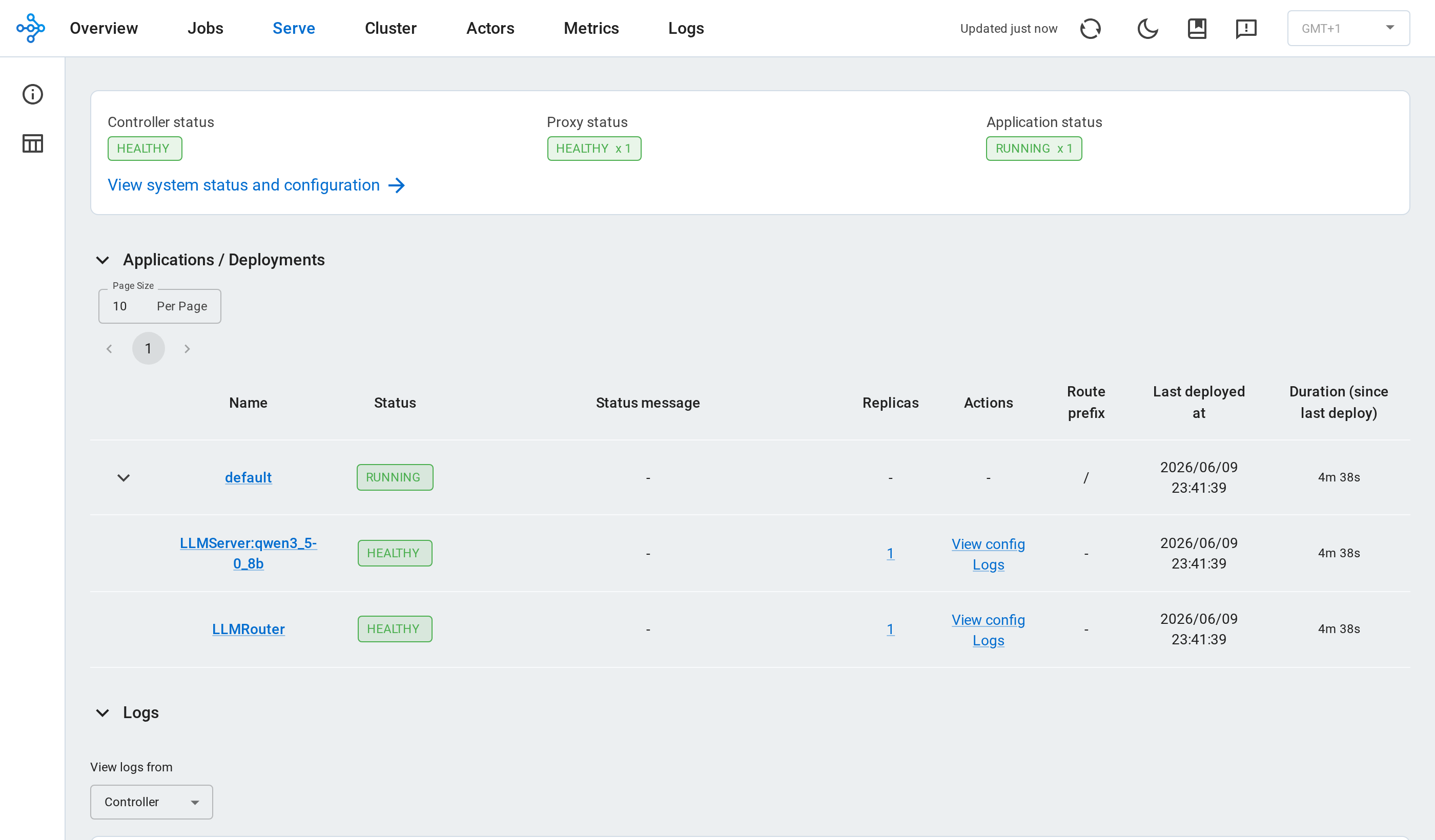Open the LLMServer:qwen3_5-0_8b deployment link
This screenshot has width=1435, height=840.
coord(248,553)
